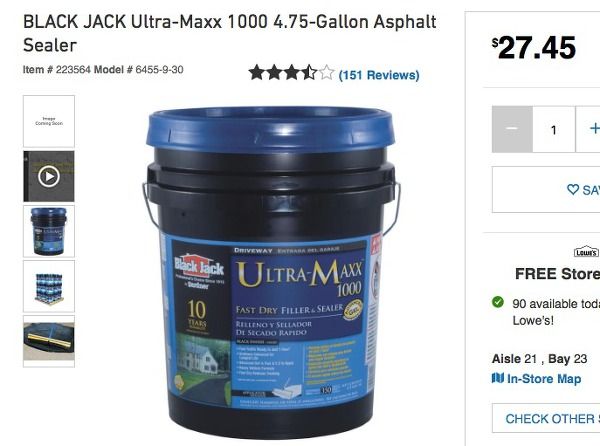The width and height of the screenshot is (600, 446).
Task: Click the heart Save icon
Action: point(573,189)
